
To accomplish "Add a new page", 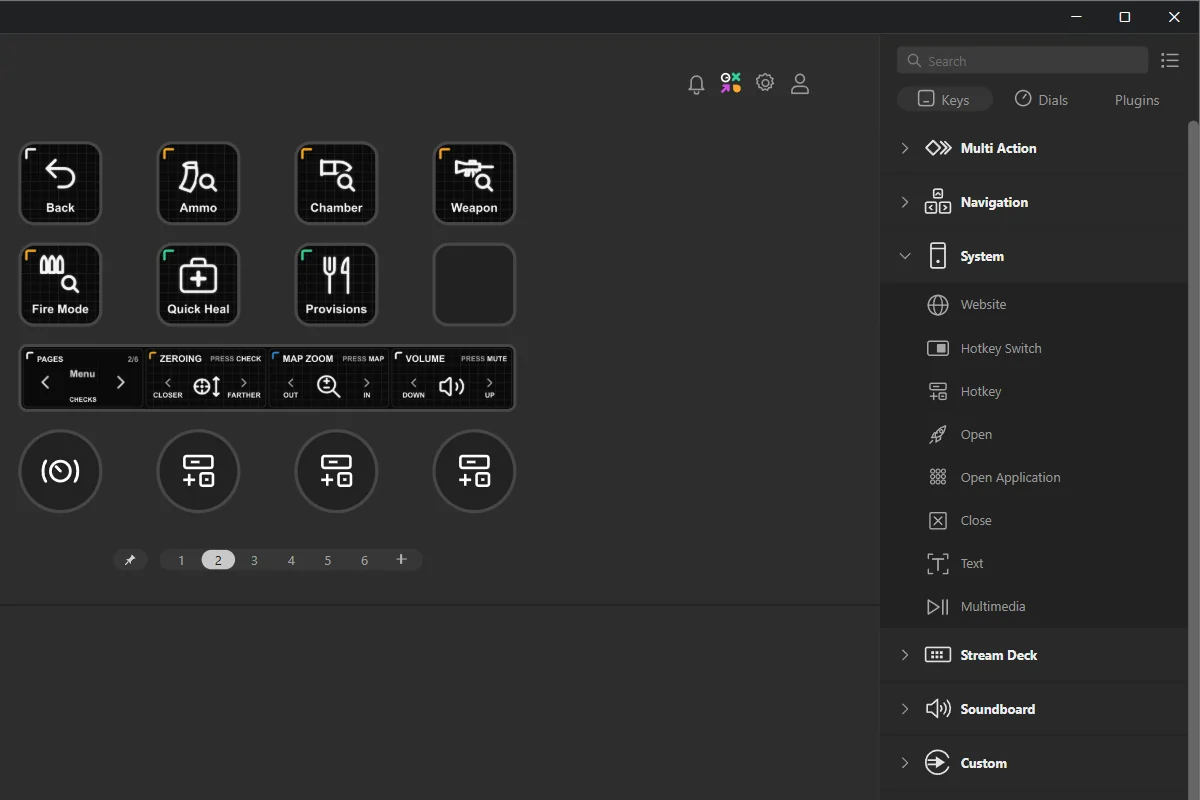I will click(x=402, y=559).
